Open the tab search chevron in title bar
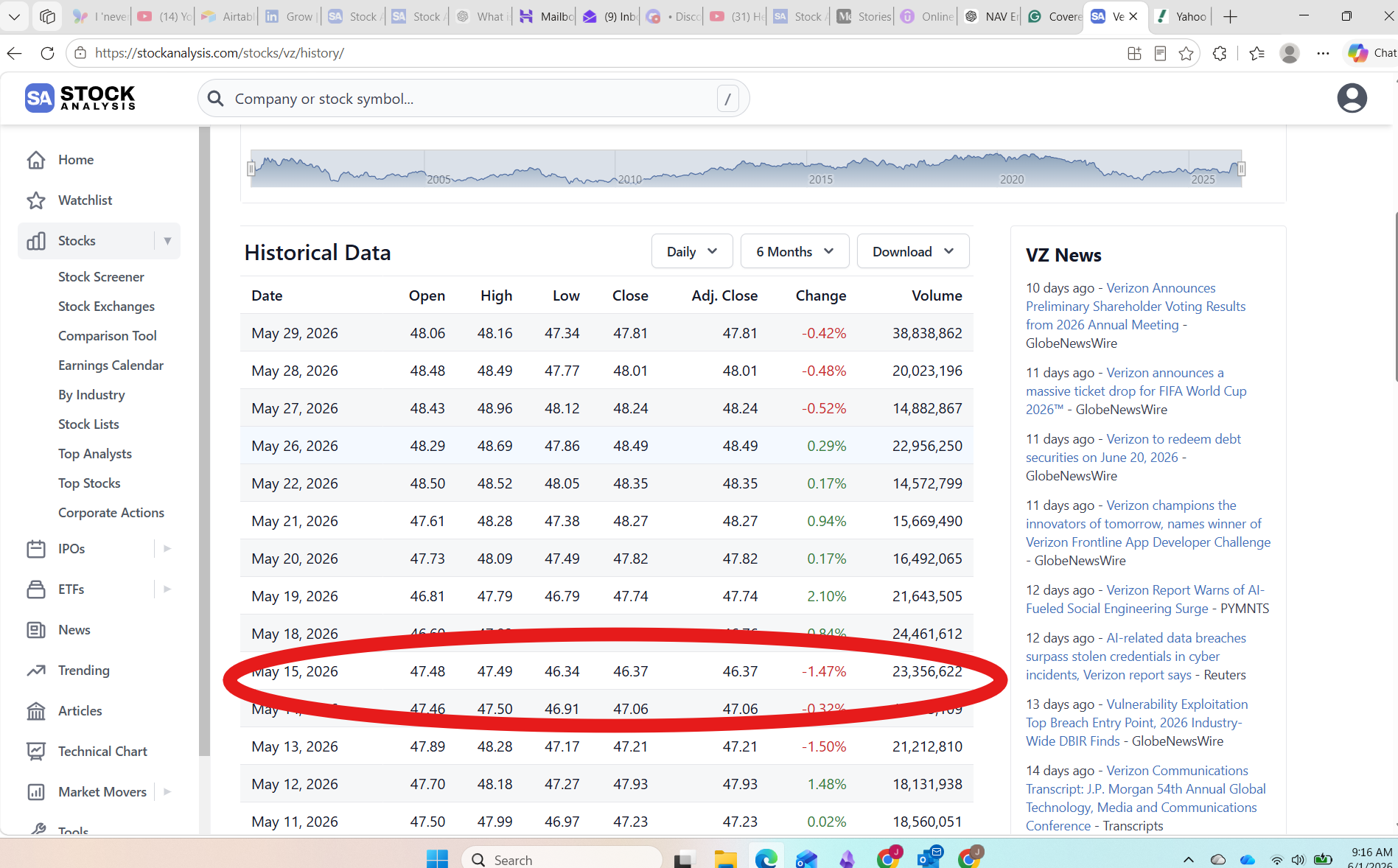This screenshot has height=868, width=1398. tap(15, 16)
